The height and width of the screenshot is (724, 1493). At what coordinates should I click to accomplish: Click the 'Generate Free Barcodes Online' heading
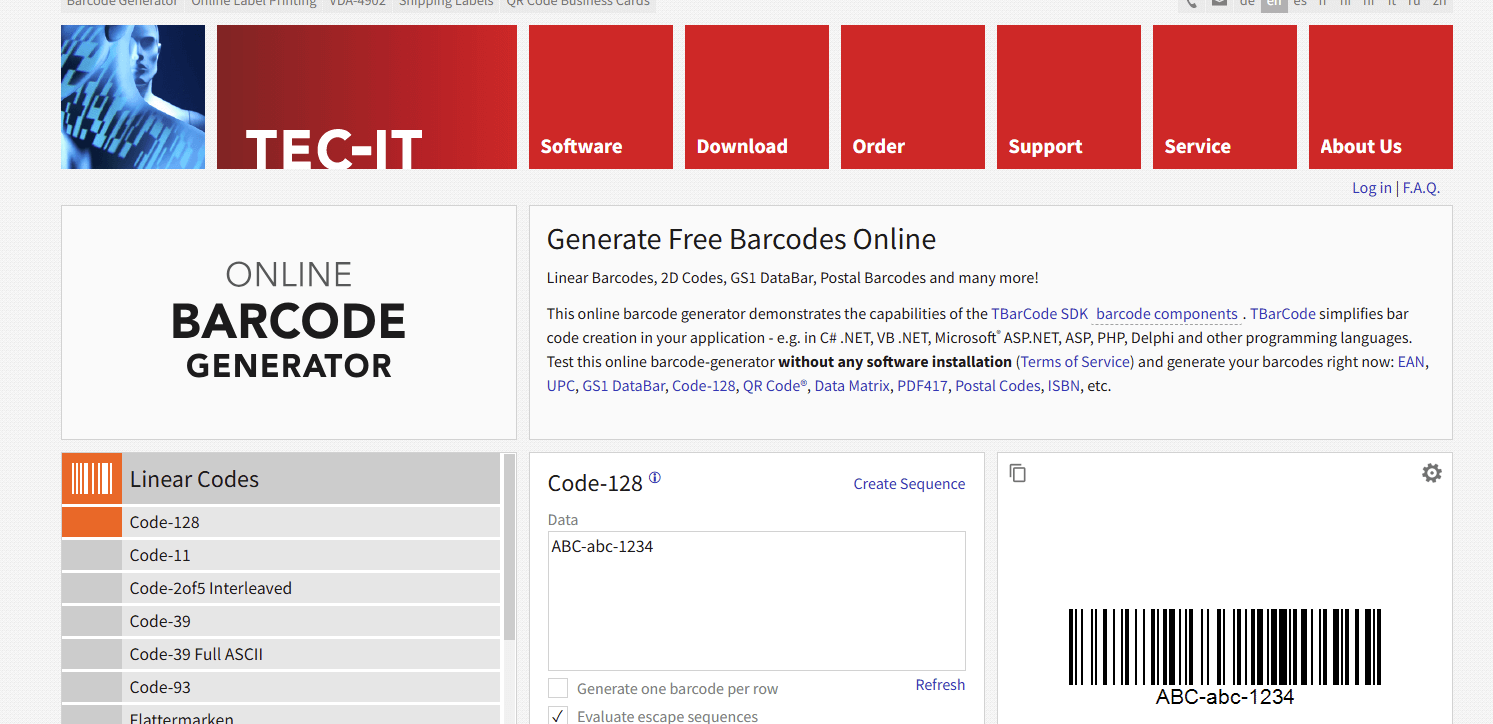[x=741, y=240]
